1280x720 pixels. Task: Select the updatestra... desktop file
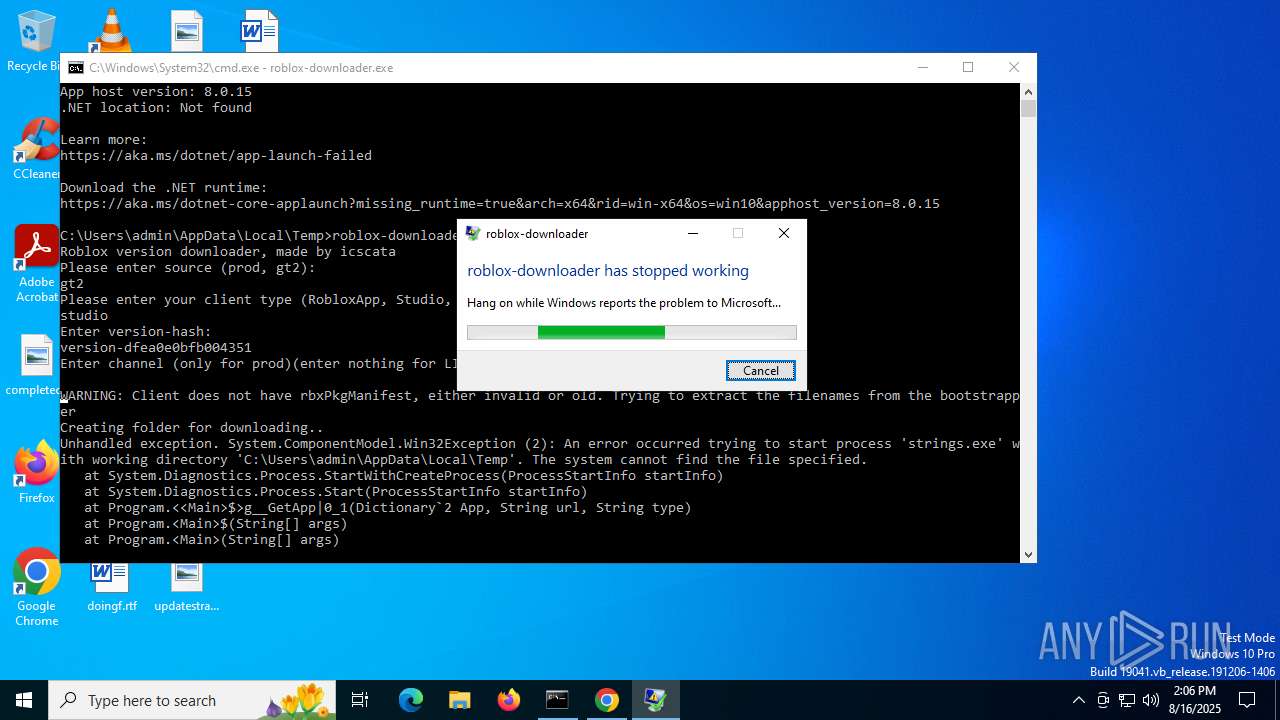click(186, 588)
